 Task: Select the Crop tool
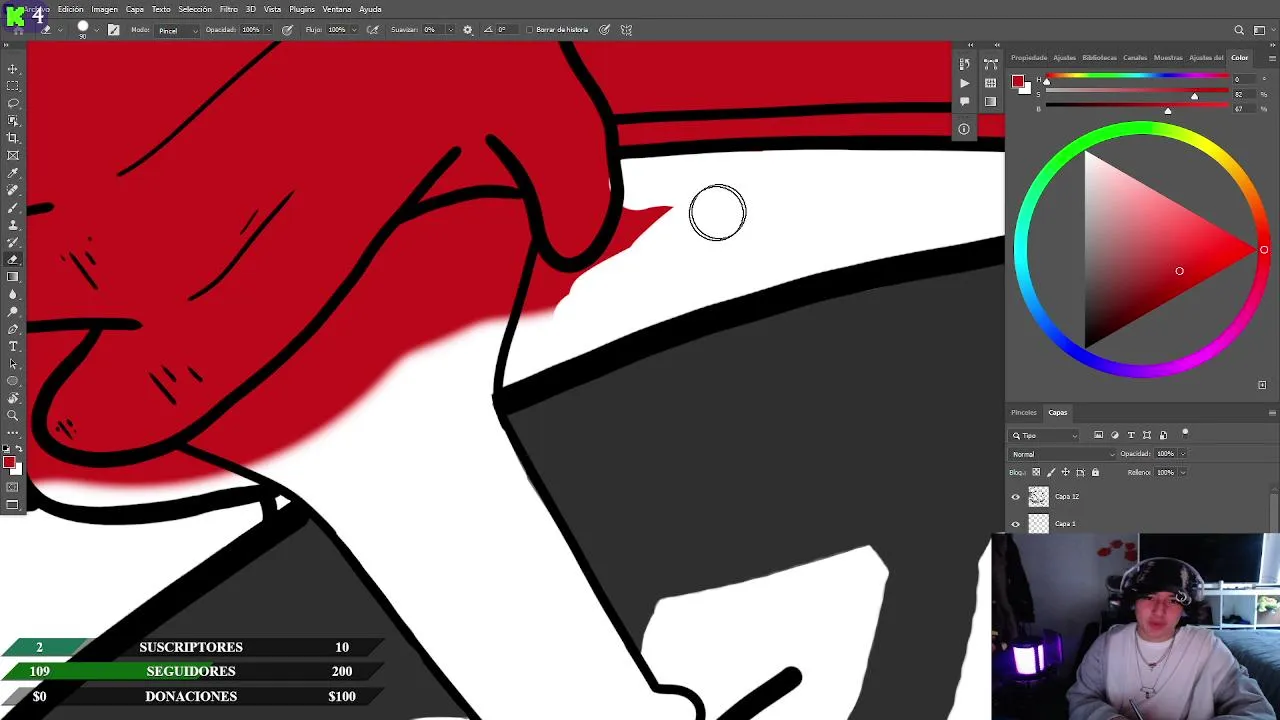pos(13,138)
